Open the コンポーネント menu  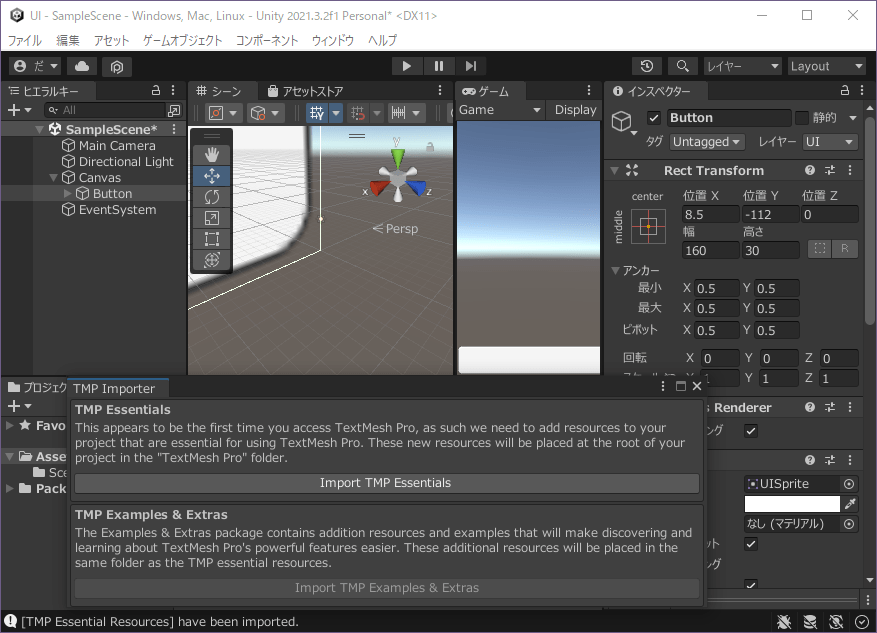click(x=267, y=40)
